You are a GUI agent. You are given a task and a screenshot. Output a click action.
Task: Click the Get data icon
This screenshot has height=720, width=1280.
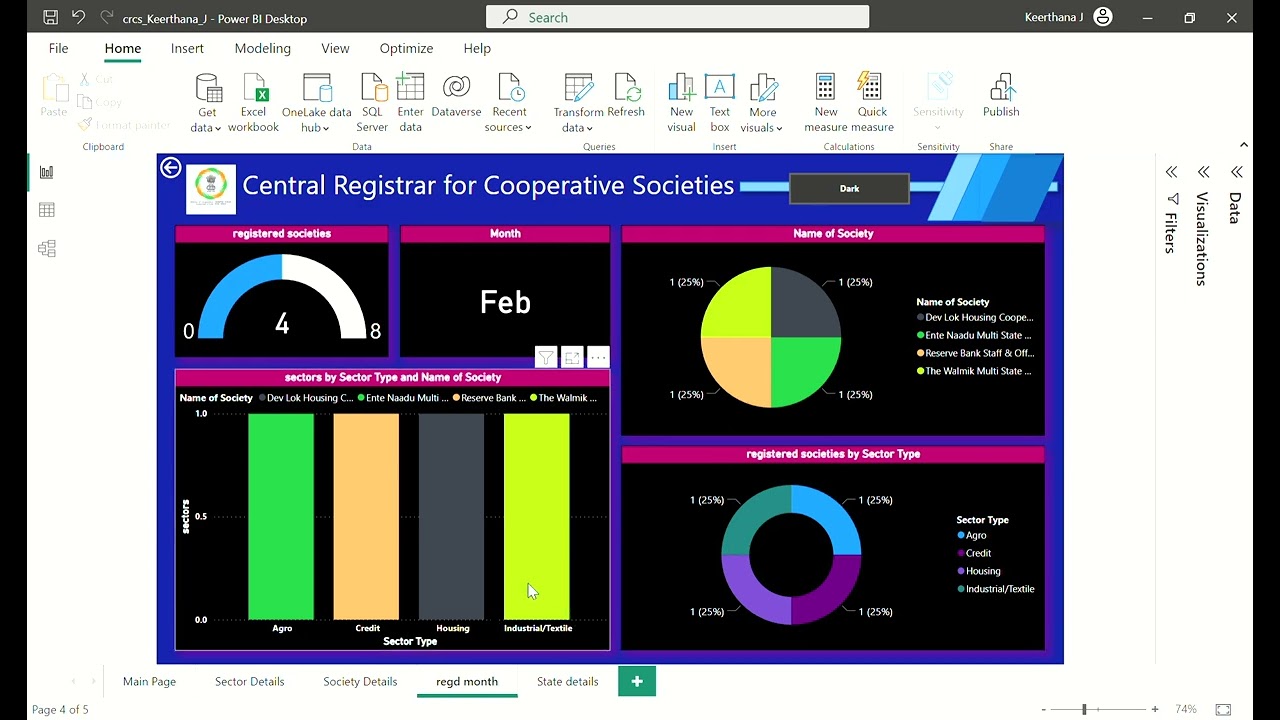(208, 88)
